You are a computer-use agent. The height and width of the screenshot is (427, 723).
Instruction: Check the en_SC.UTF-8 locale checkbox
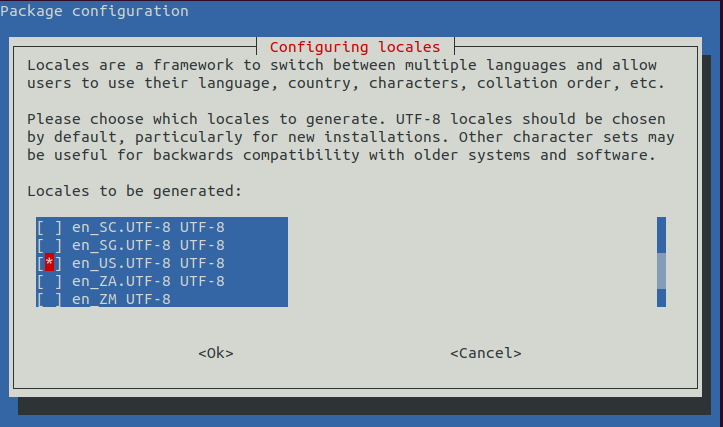pyautogui.click(x=49, y=227)
